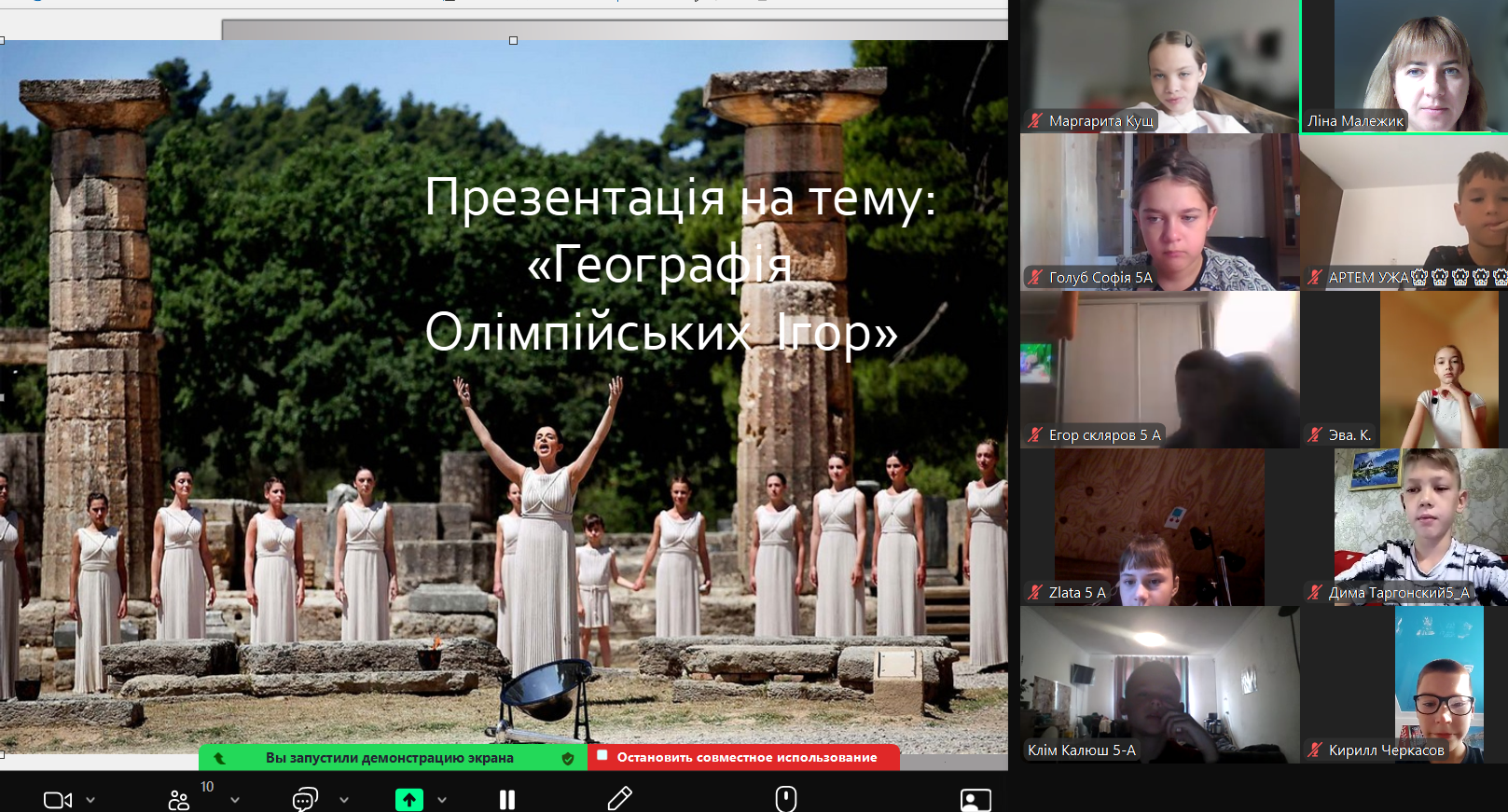Select Егор скляров 5 А video tile
The width and height of the screenshot is (1508, 812).
coord(1159,370)
